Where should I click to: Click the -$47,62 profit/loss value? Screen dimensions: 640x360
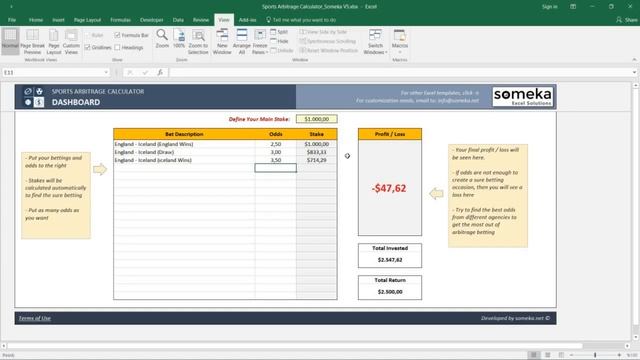tap(389, 188)
